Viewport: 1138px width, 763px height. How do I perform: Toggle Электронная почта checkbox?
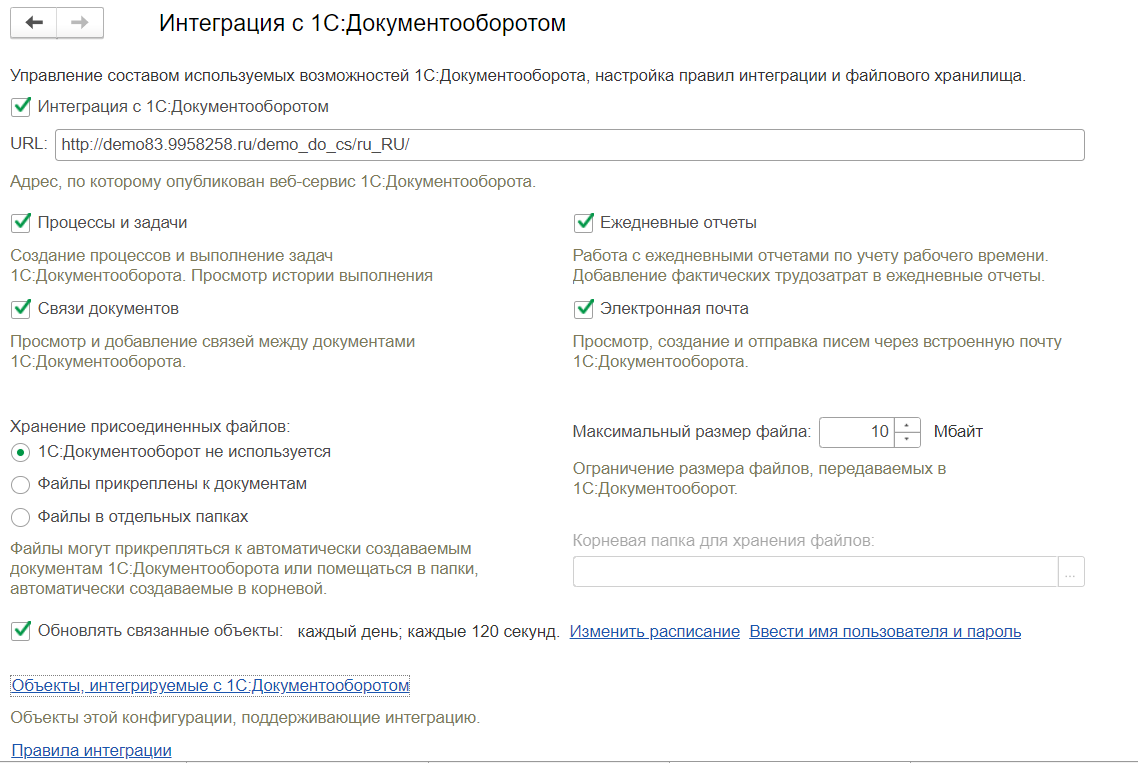coord(584,309)
